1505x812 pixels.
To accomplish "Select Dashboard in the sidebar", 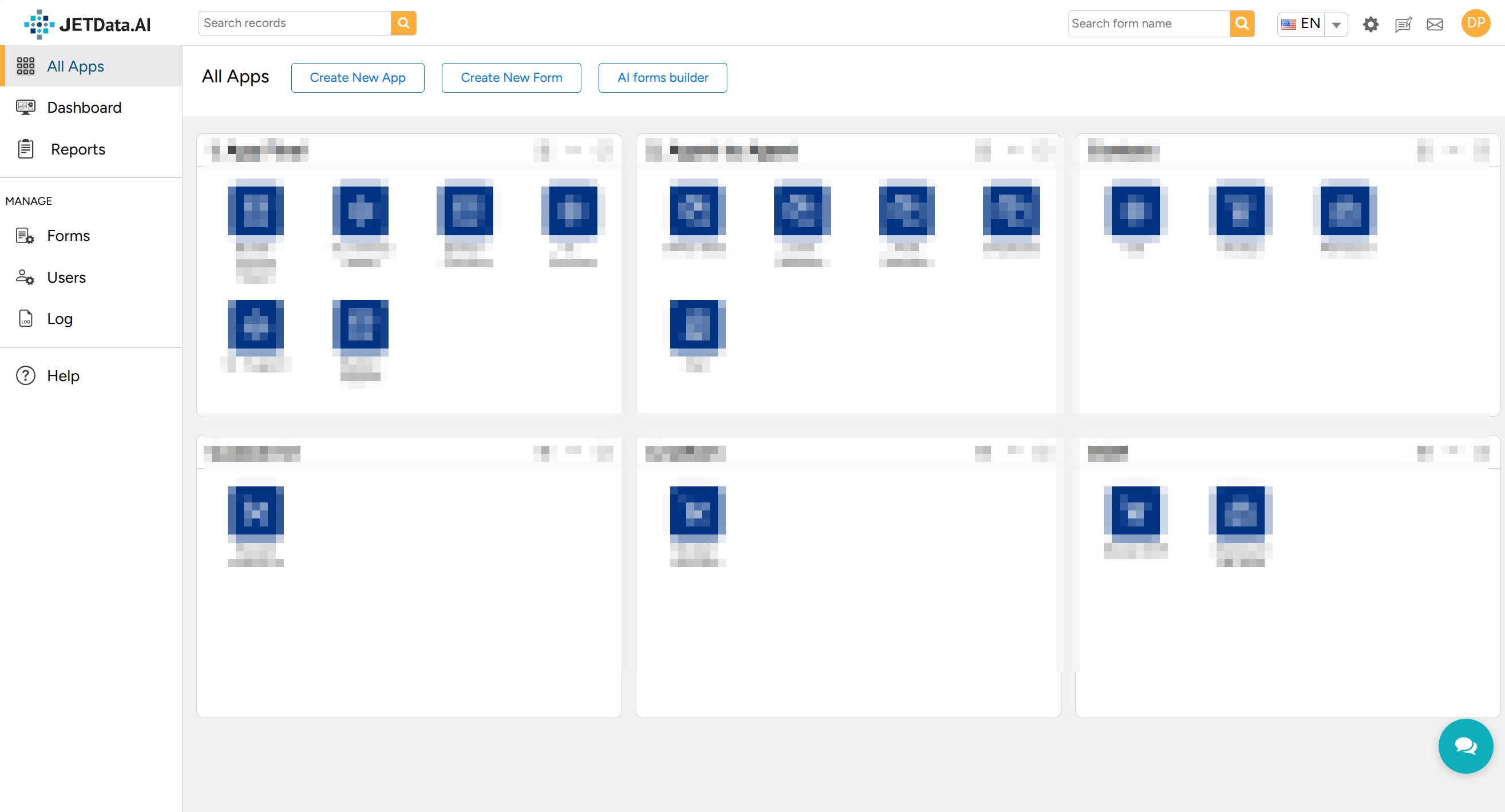I will coord(84,107).
